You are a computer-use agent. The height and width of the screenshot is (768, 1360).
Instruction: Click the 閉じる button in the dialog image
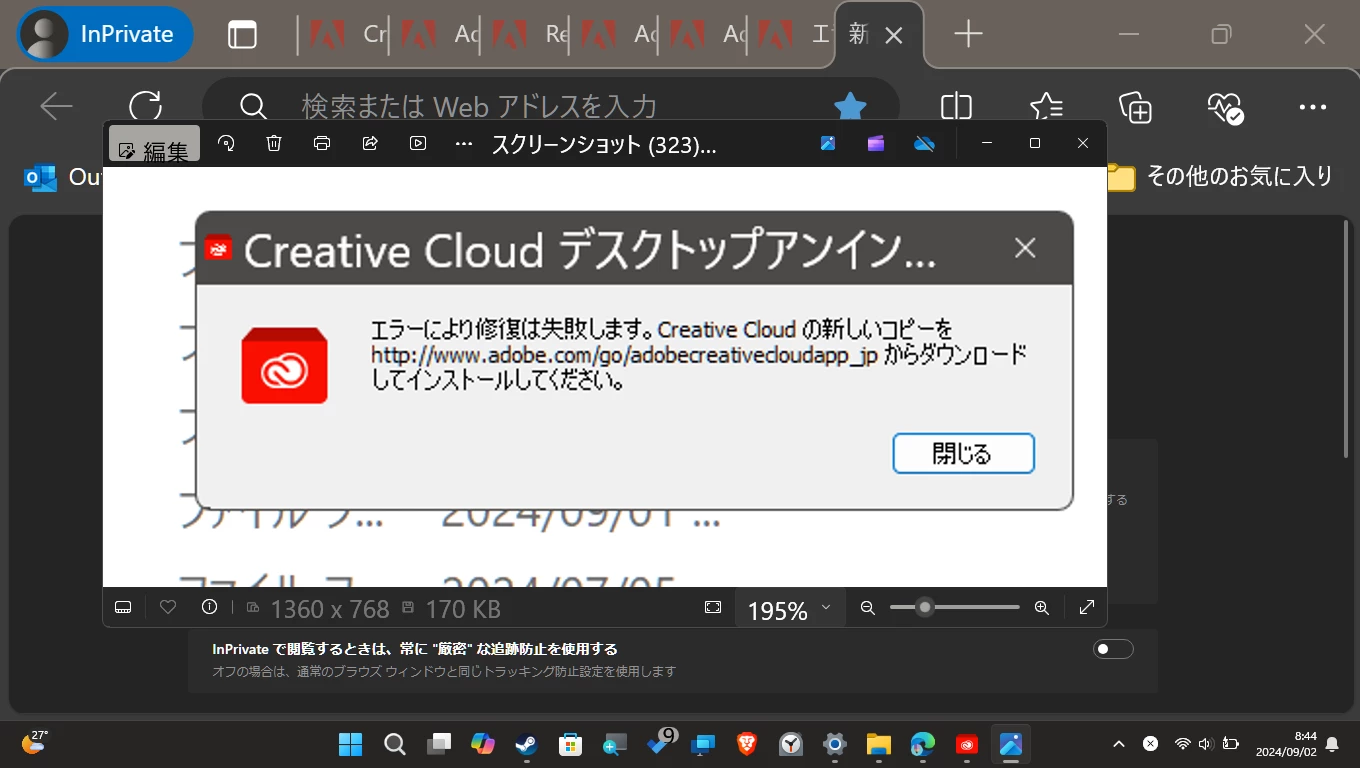coord(963,454)
